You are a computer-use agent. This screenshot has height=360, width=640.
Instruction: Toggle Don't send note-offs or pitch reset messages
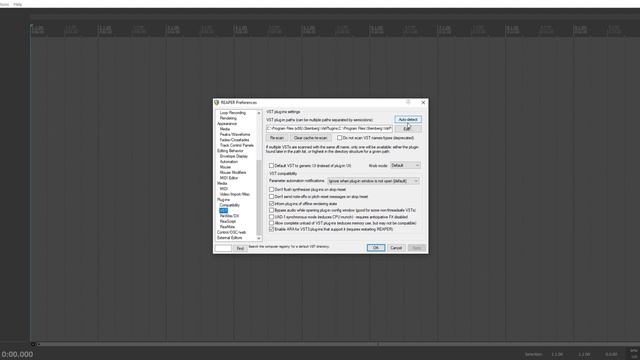click(x=271, y=197)
